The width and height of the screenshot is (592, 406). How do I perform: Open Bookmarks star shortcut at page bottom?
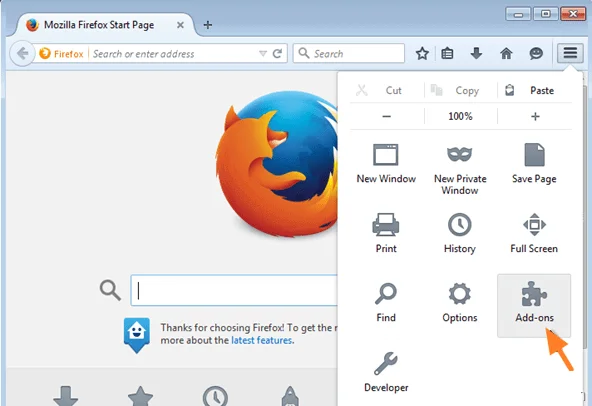click(x=140, y=397)
